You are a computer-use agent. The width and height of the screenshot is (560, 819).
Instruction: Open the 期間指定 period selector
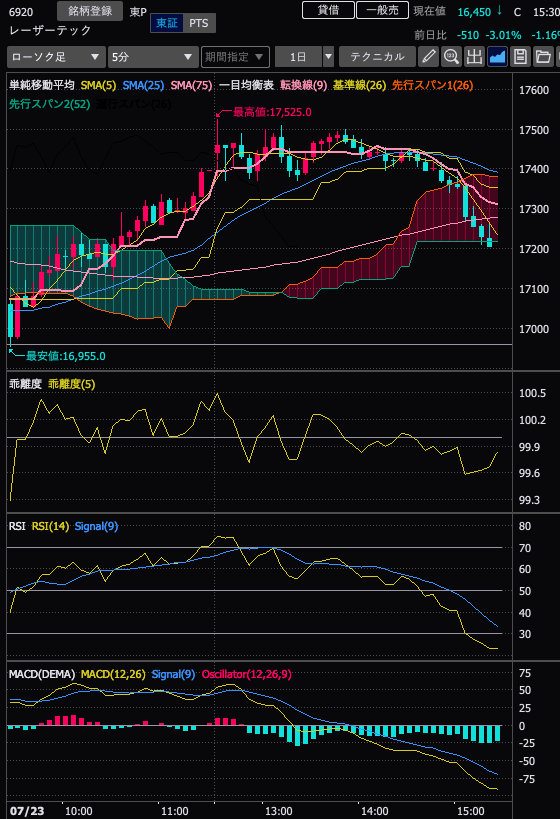235,57
